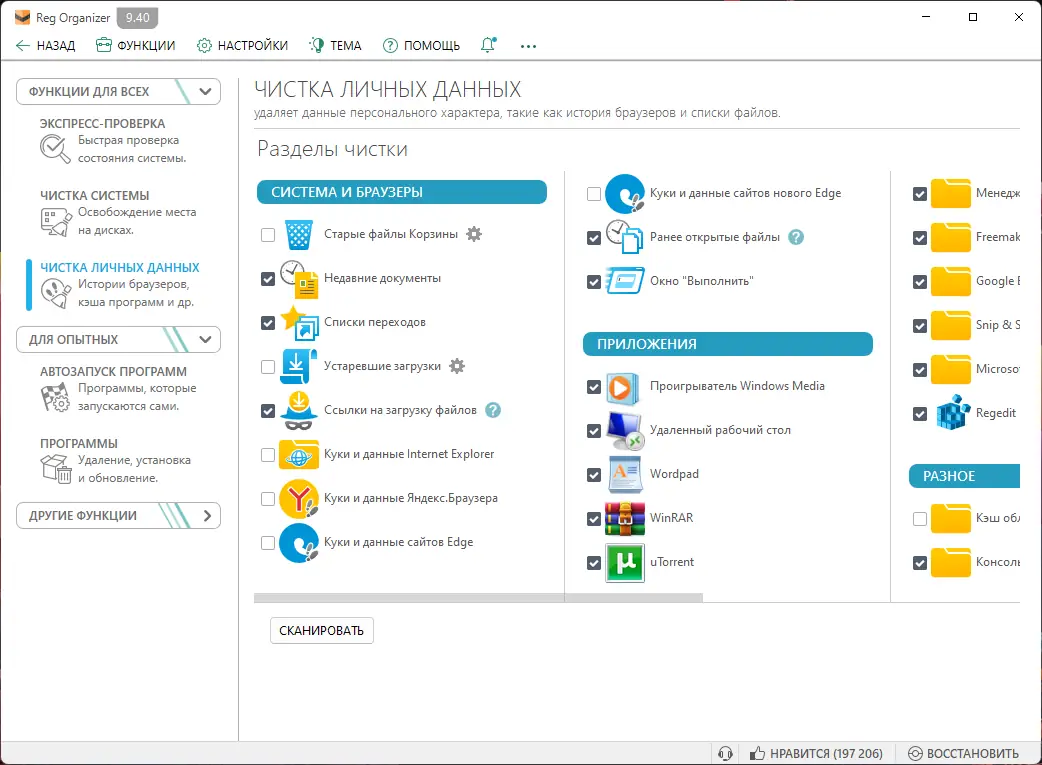1042x765 pixels.
Task: Open the НАСТРОЙКИ menu
Action: (243, 45)
